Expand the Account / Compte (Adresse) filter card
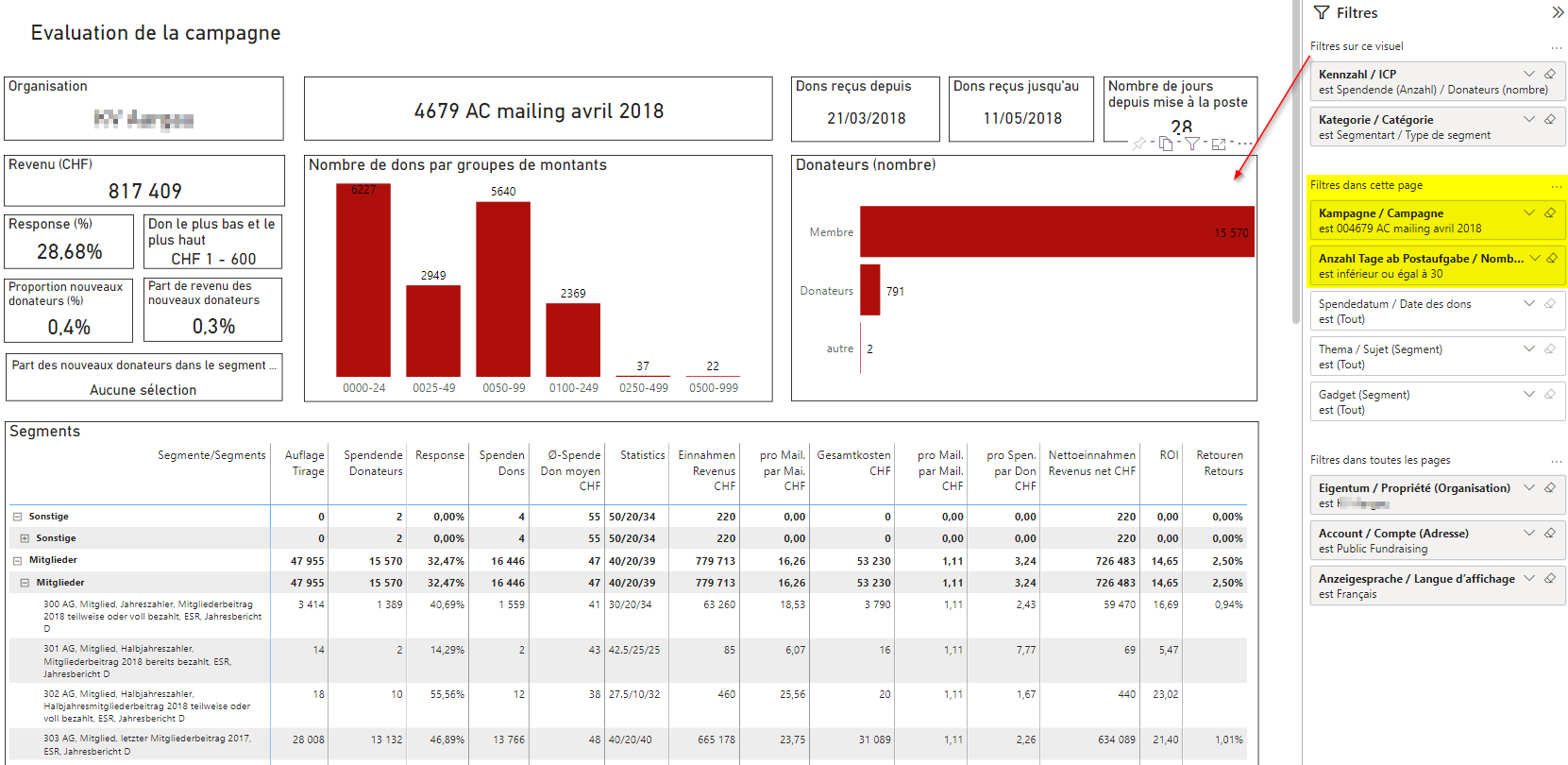Screen dimensions: 1568x765 tap(1529, 533)
